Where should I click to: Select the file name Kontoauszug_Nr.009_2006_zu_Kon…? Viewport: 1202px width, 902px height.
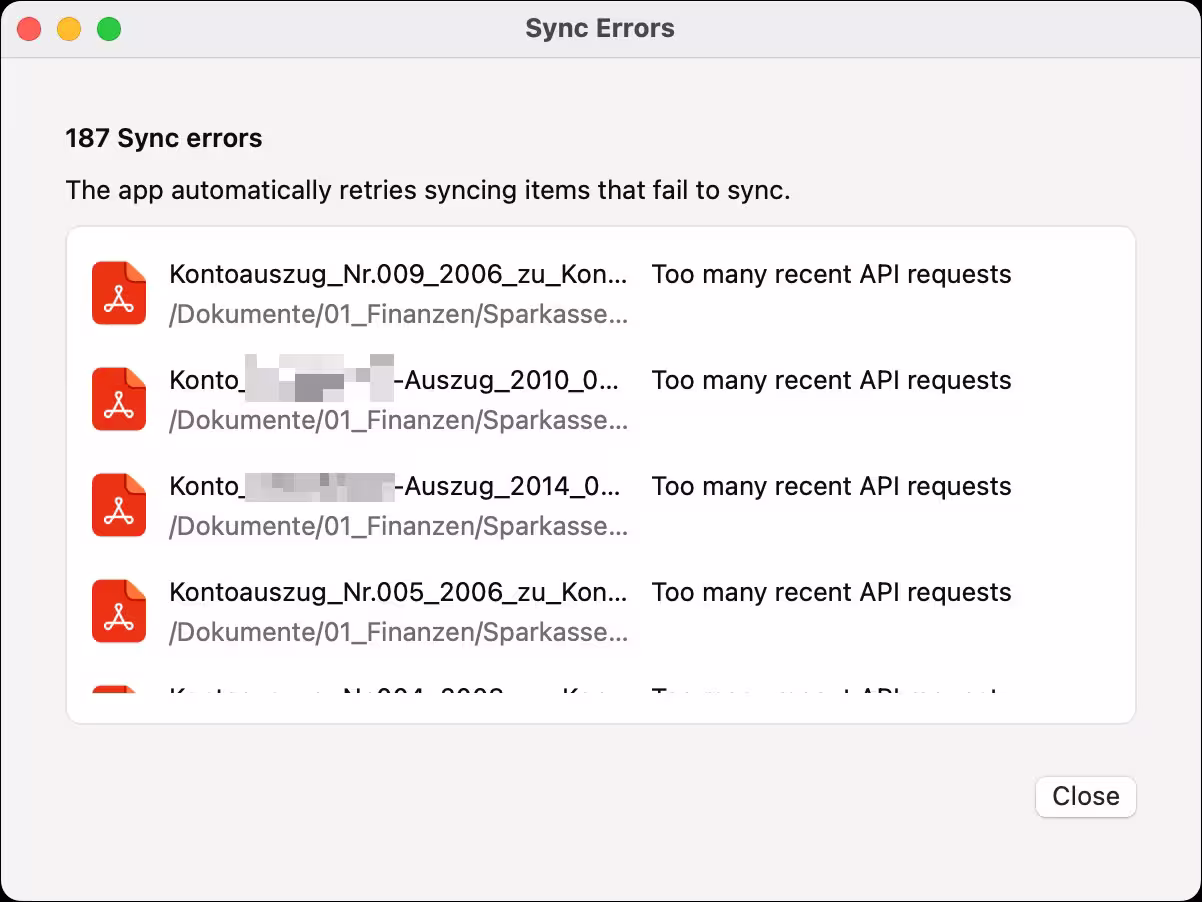(399, 275)
